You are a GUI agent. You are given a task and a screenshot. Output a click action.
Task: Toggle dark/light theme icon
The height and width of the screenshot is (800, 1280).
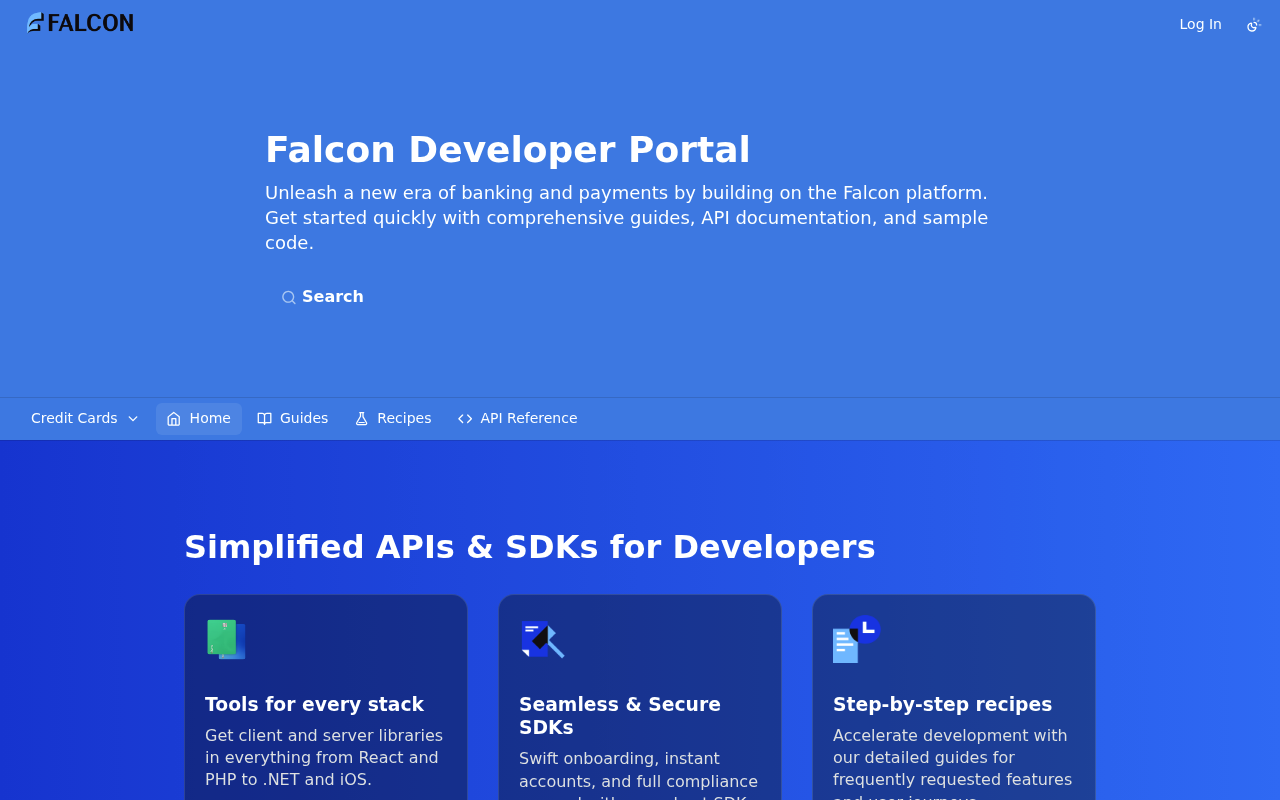(x=1254, y=25)
